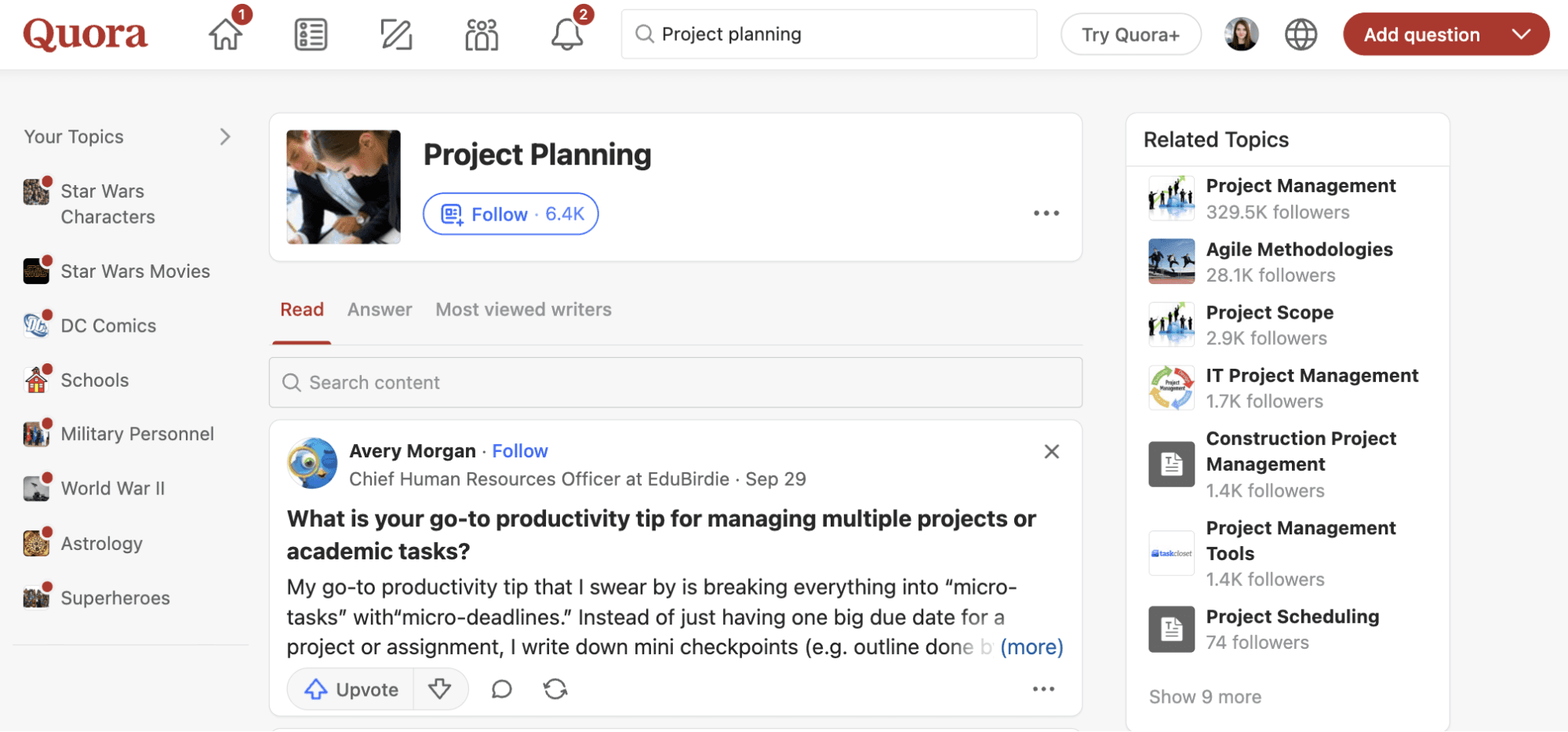
Task: Open the Following list icon
Action: click(311, 35)
